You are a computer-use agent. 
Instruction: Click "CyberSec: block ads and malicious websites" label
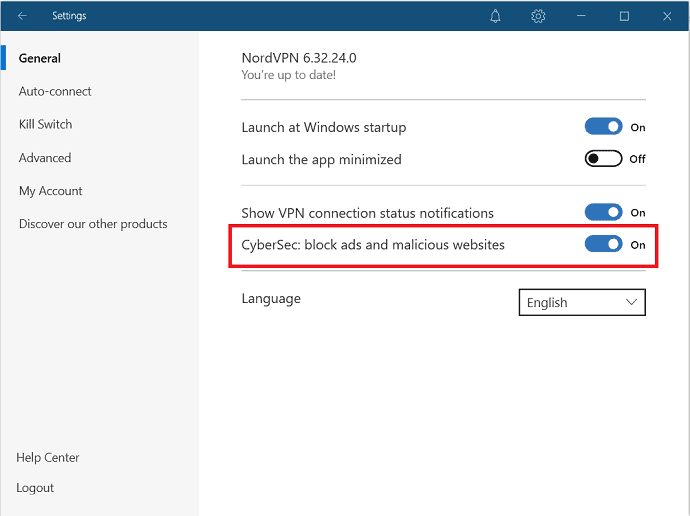coord(373,245)
